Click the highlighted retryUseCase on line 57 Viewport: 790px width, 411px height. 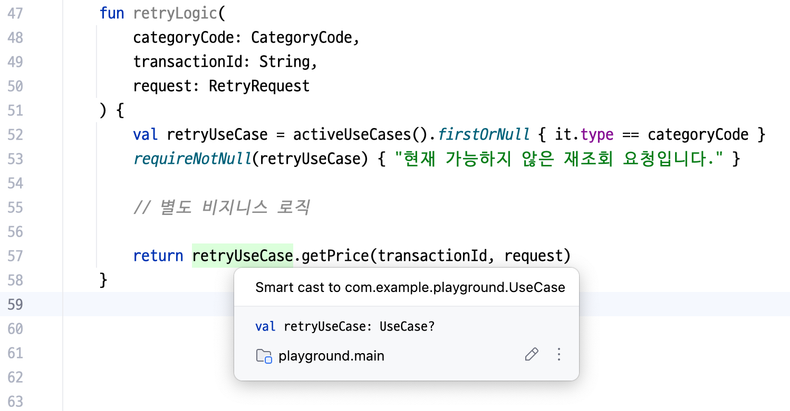[242, 256]
